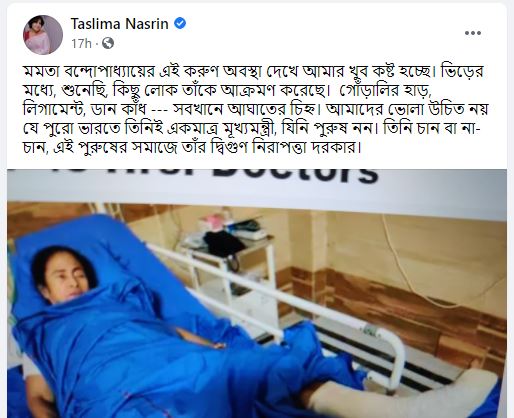514x418 pixels.
Task: Click the post's first line starting "মমতা"
Action: click(253, 71)
